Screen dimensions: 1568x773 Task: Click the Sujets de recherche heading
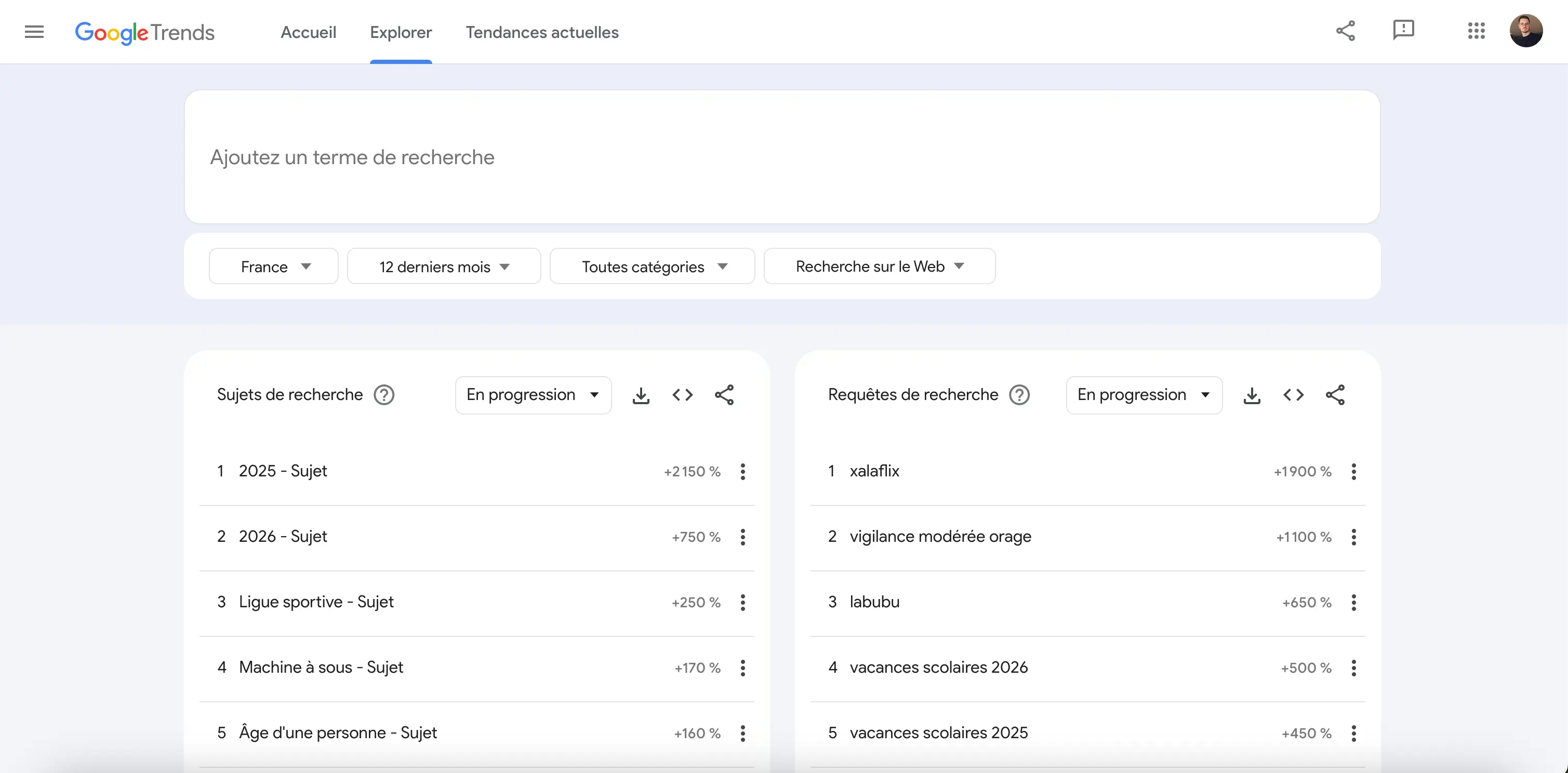[x=290, y=395]
